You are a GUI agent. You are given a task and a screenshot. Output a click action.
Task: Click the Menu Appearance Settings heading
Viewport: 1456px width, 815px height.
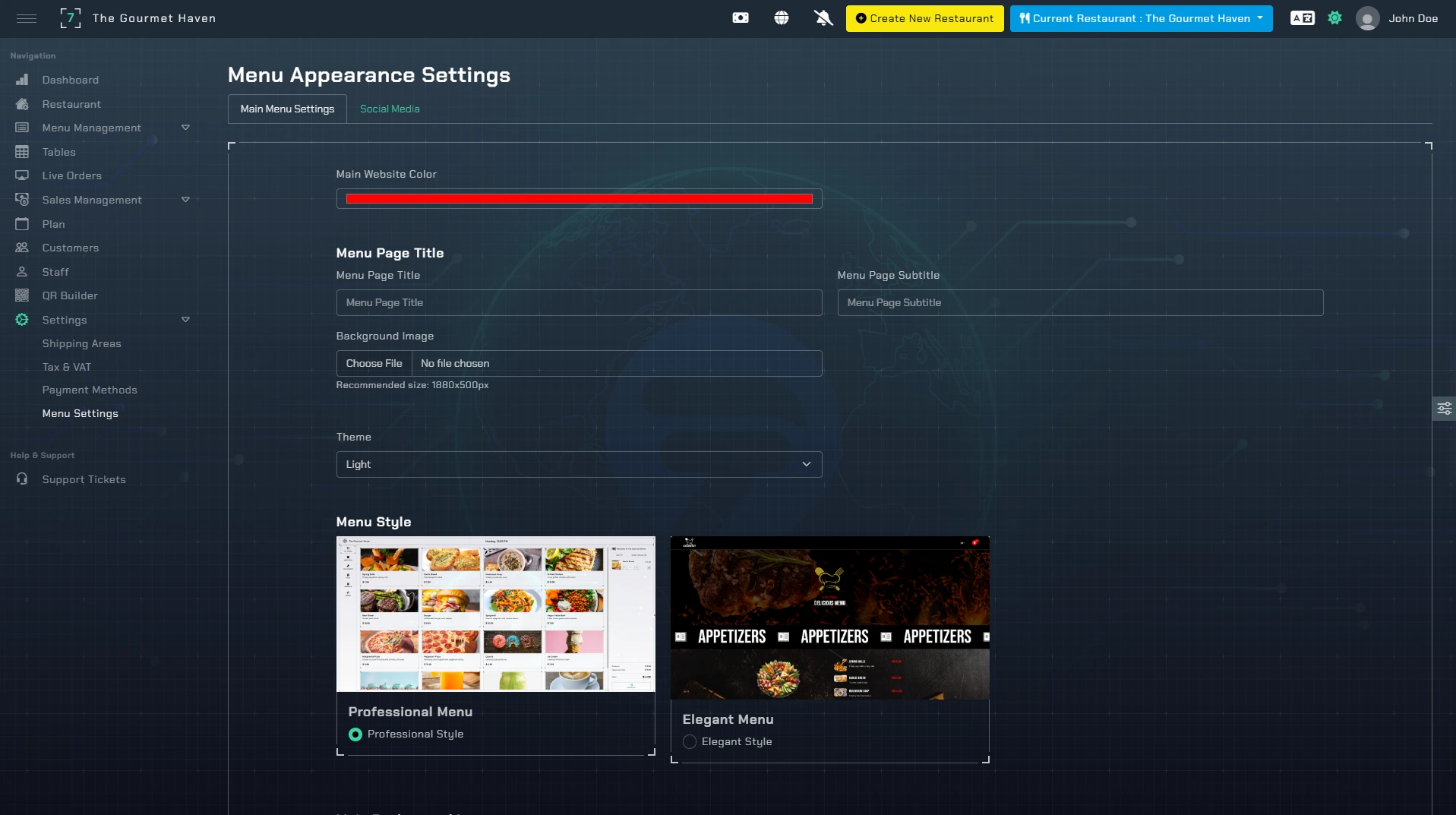pyautogui.click(x=369, y=75)
